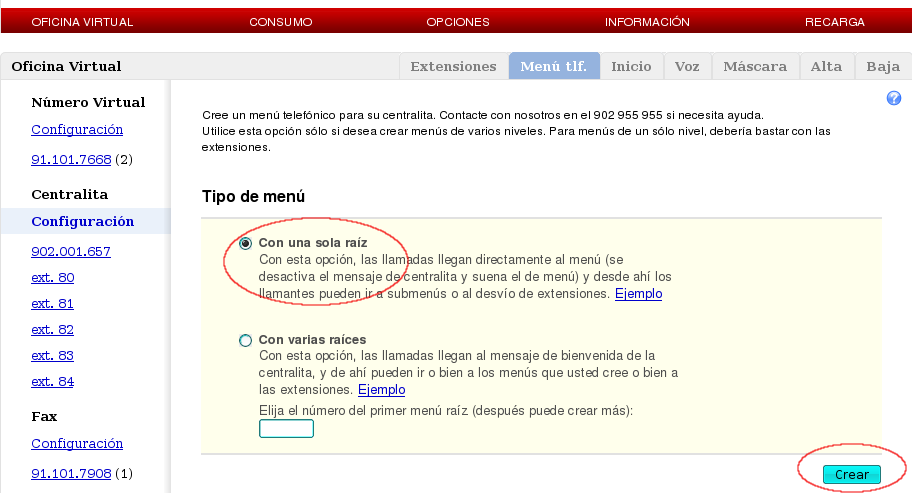
Task: Switch to the Inicio tab
Action: 631,66
